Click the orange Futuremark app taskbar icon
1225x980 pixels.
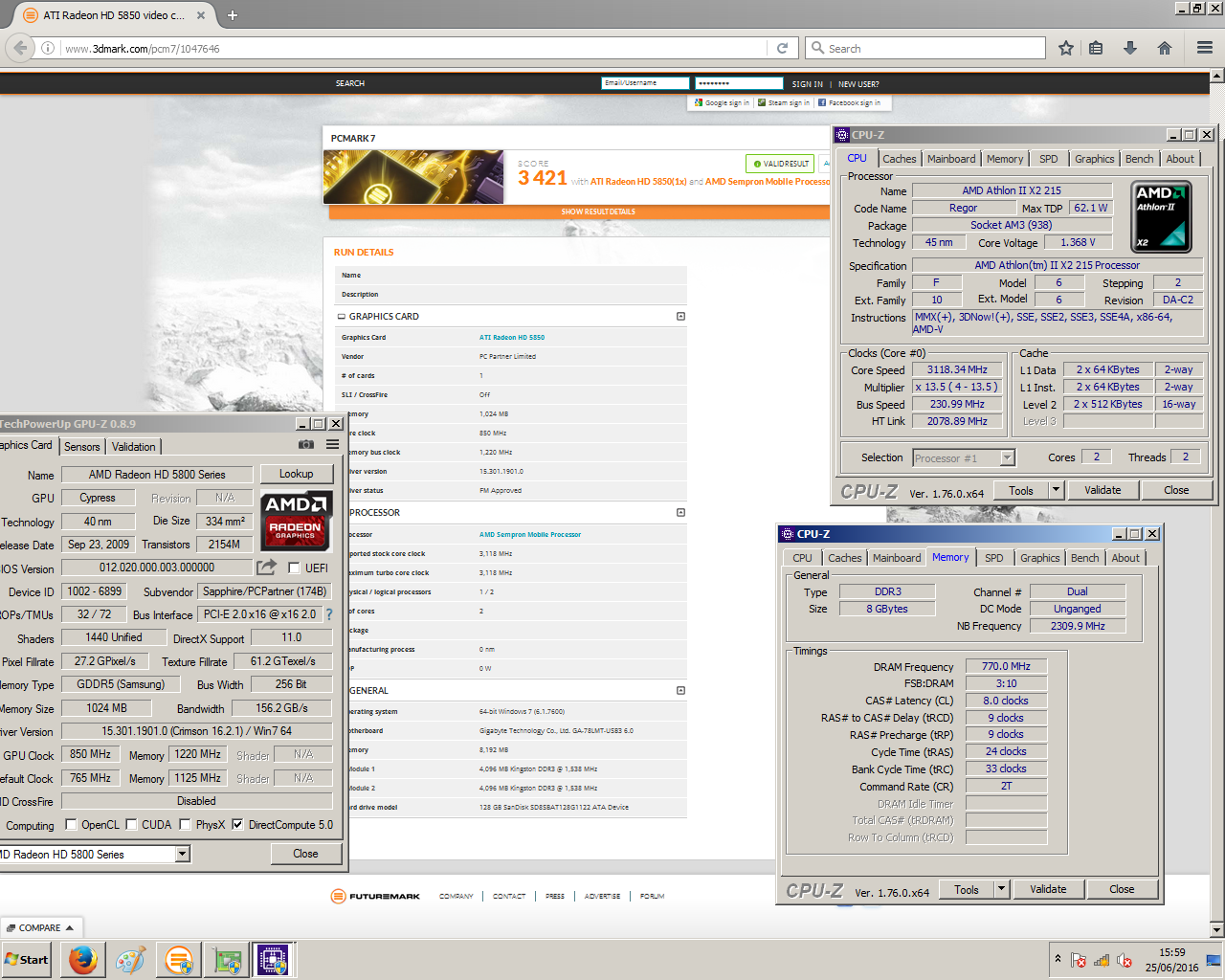(179, 959)
